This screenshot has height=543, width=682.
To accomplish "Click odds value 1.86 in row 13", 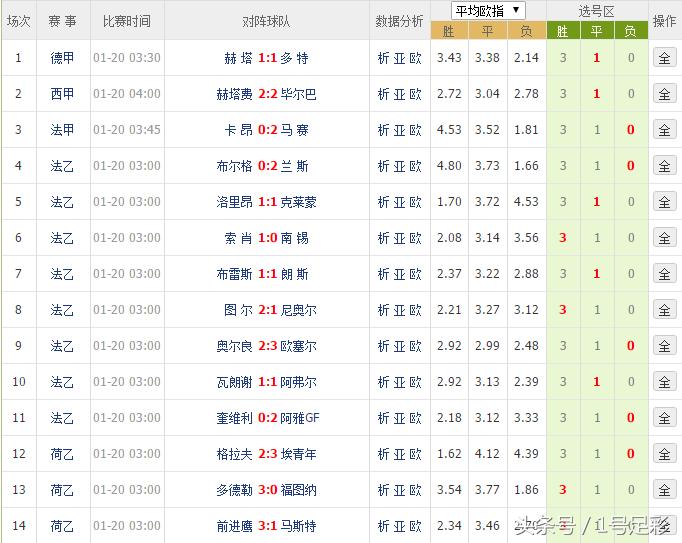I will click(526, 490).
